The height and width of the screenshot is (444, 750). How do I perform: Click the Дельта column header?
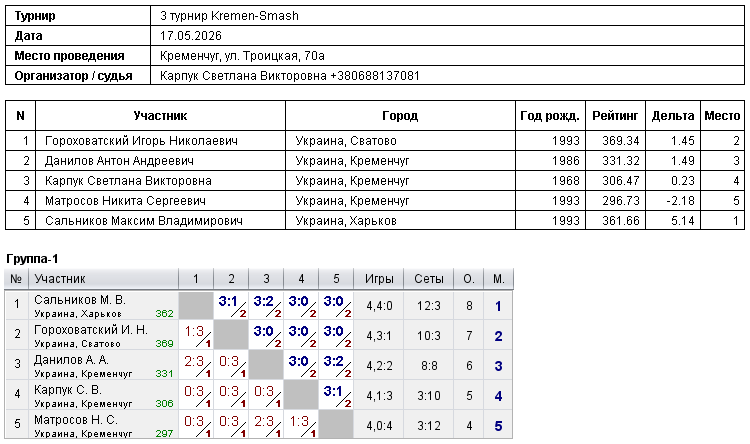point(673,116)
